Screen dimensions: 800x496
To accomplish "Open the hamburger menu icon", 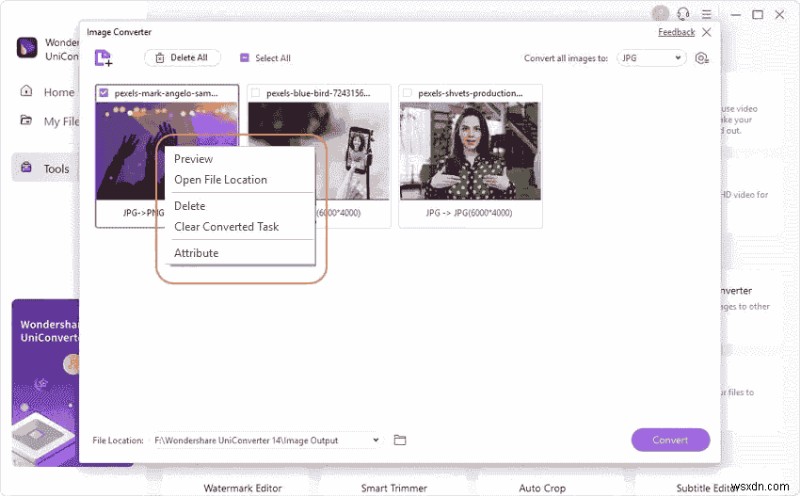I will (706, 14).
